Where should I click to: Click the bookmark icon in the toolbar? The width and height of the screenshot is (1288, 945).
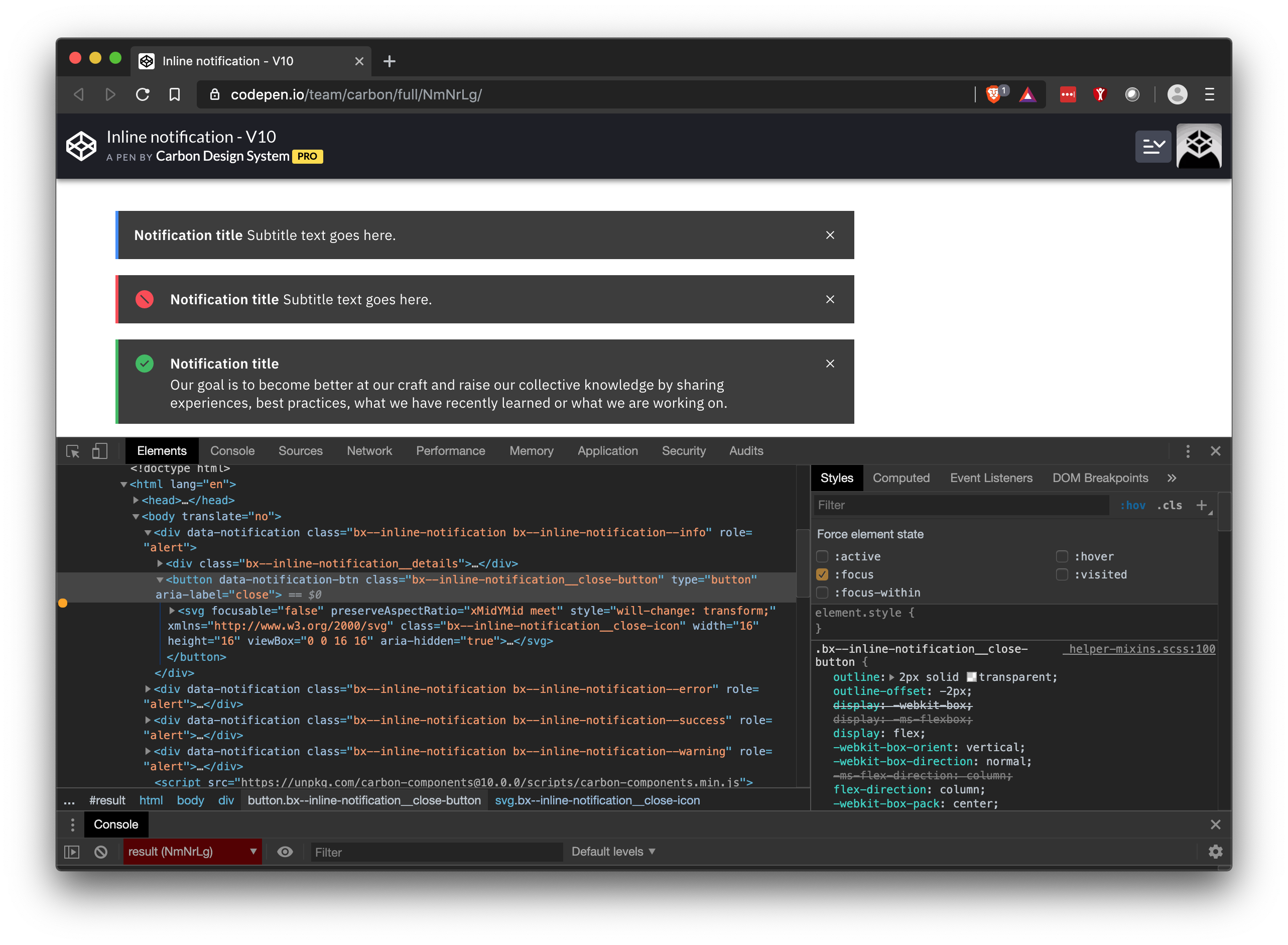coord(174,94)
